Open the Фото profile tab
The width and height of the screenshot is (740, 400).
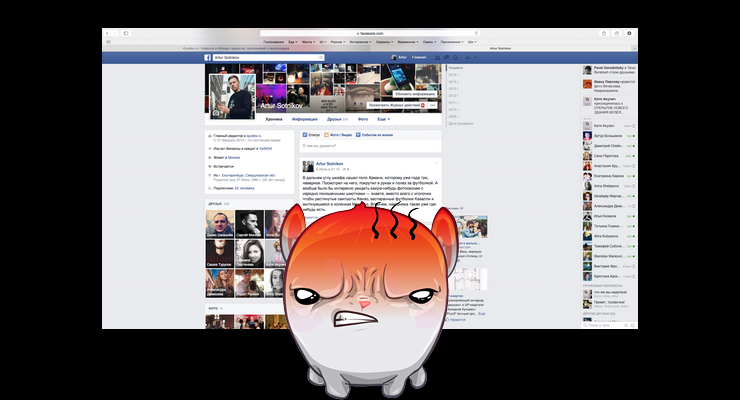(x=362, y=119)
